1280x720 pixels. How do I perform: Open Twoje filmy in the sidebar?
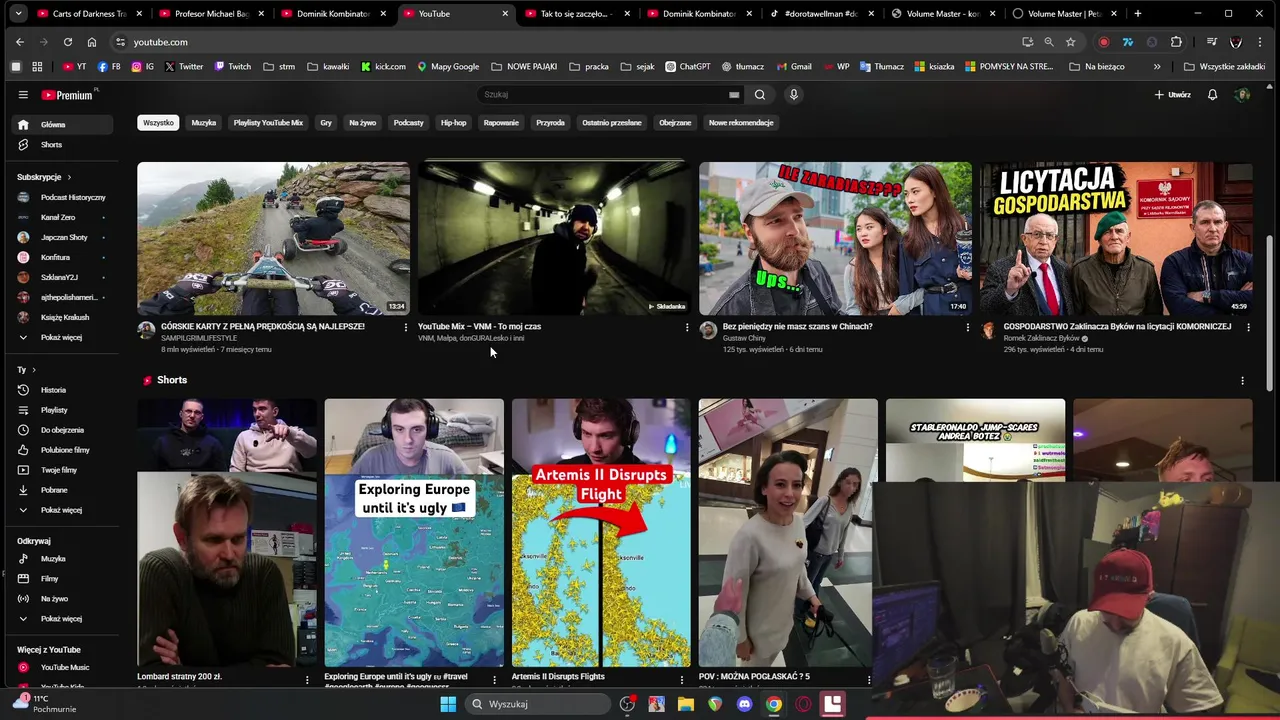[60, 470]
